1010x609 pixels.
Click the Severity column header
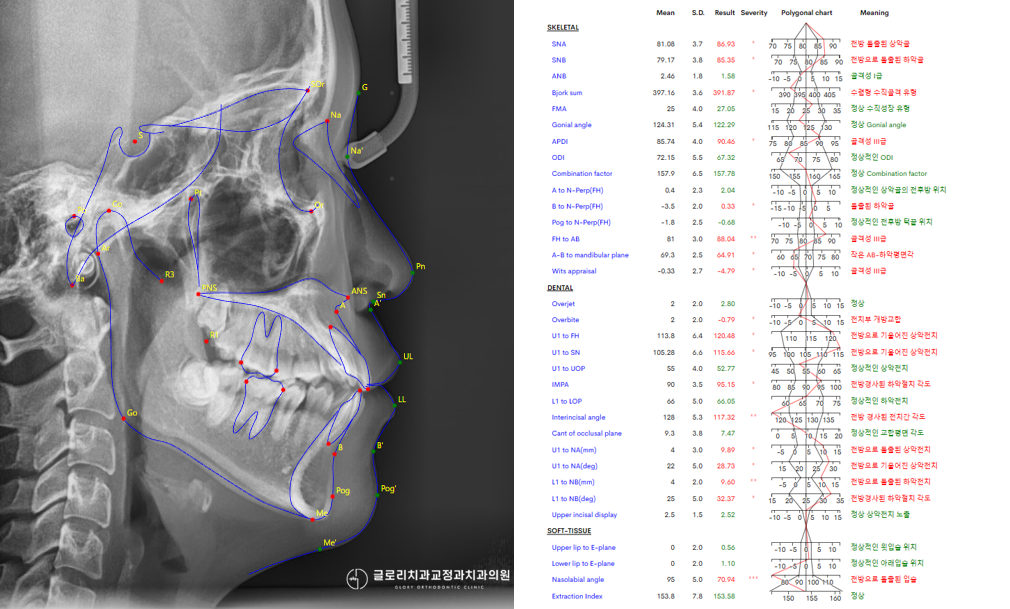(x=754, y=13)
